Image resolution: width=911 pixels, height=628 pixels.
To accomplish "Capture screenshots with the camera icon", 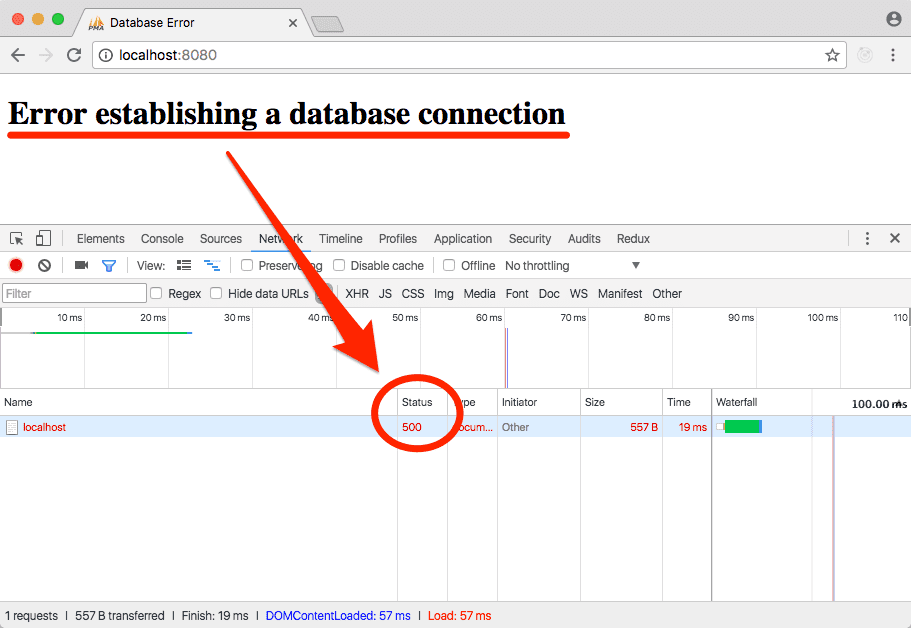I will [x=81, y=265].
